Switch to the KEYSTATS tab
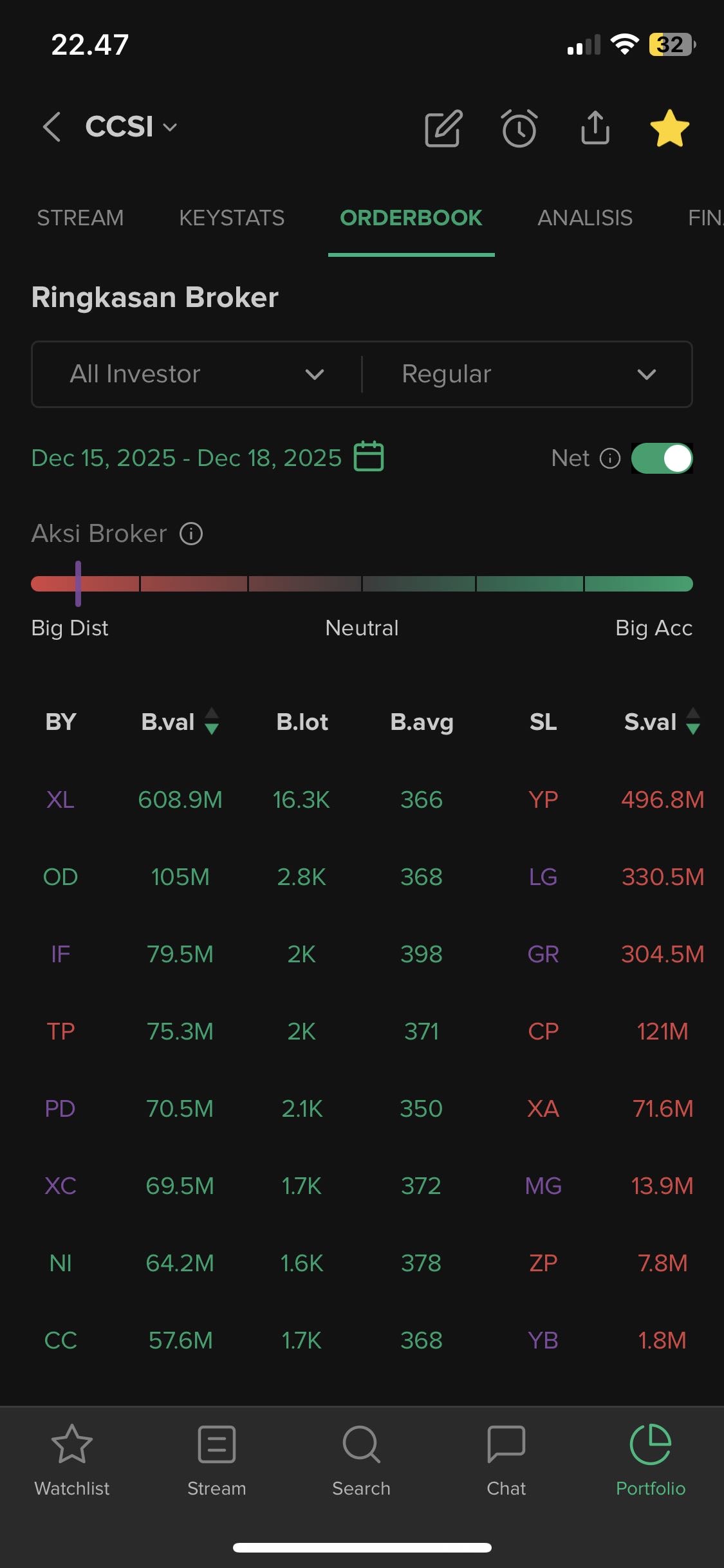 click(232, 218)
